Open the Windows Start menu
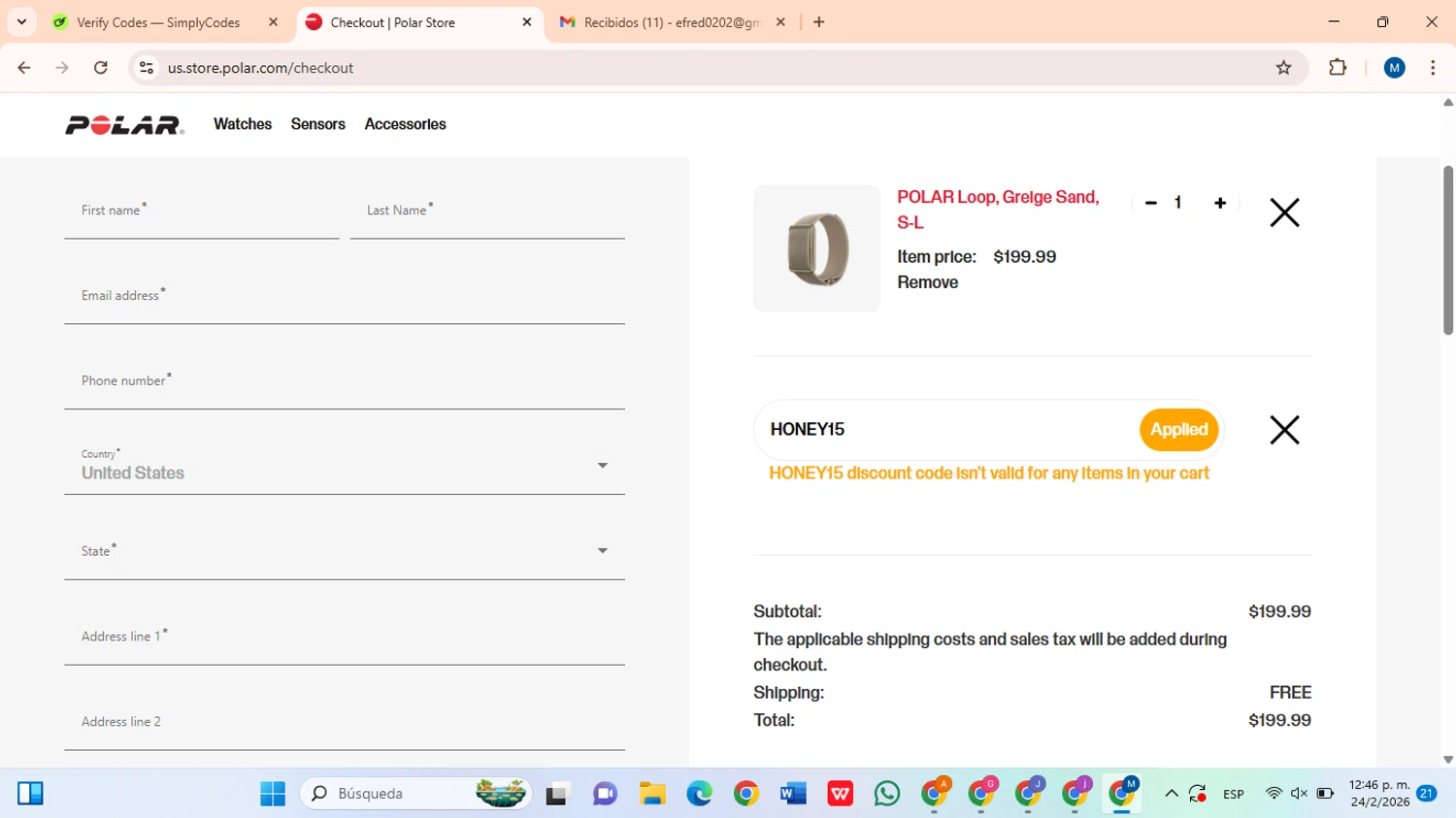This screenshot has width=1456, height=818. coord(273,794)
